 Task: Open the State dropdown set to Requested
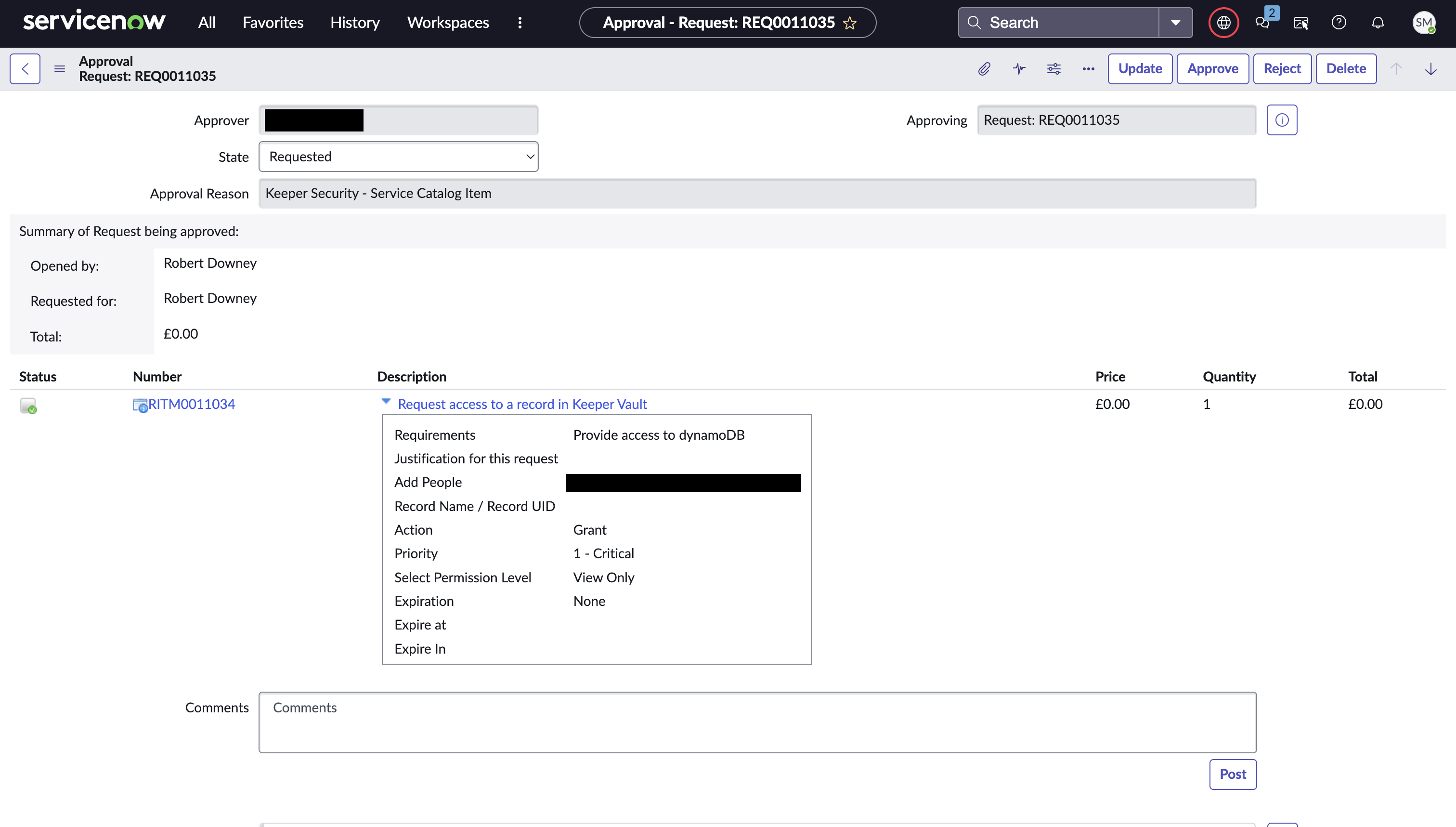click(x=399, y=157)
